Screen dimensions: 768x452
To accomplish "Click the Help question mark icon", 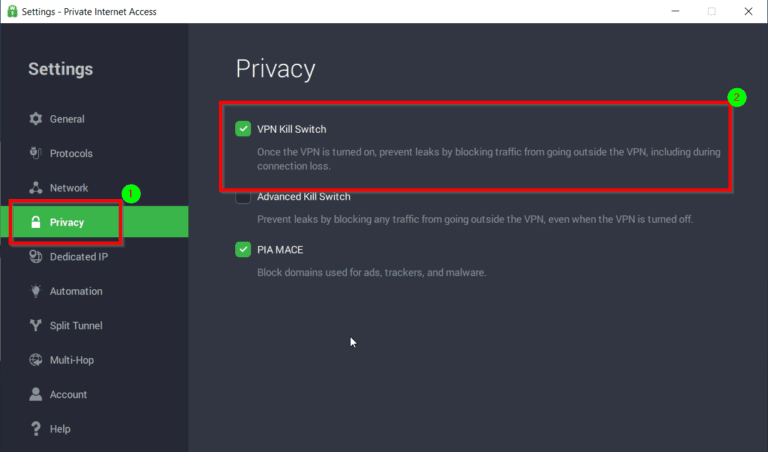I will tap(35, 429).
